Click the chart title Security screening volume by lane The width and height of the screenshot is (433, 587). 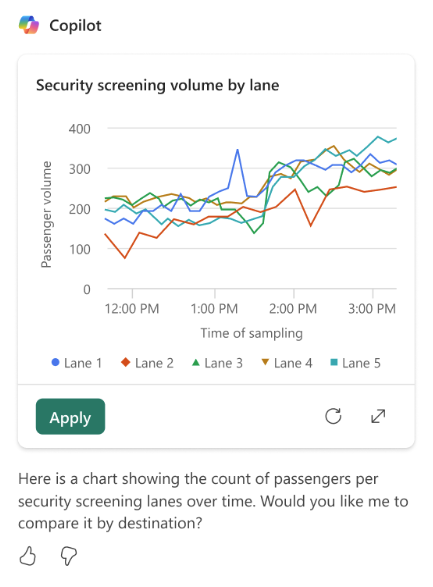(158, 85)
